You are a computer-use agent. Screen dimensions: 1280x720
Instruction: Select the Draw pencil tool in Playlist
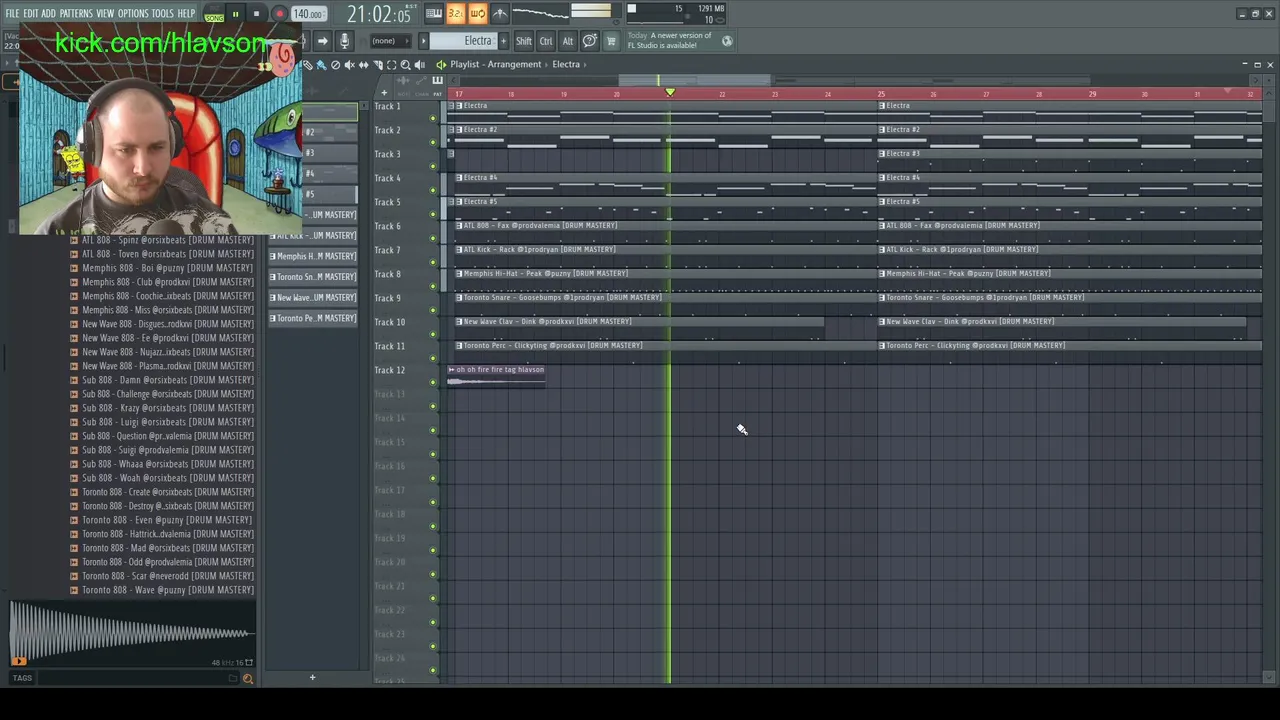[307, 65]
